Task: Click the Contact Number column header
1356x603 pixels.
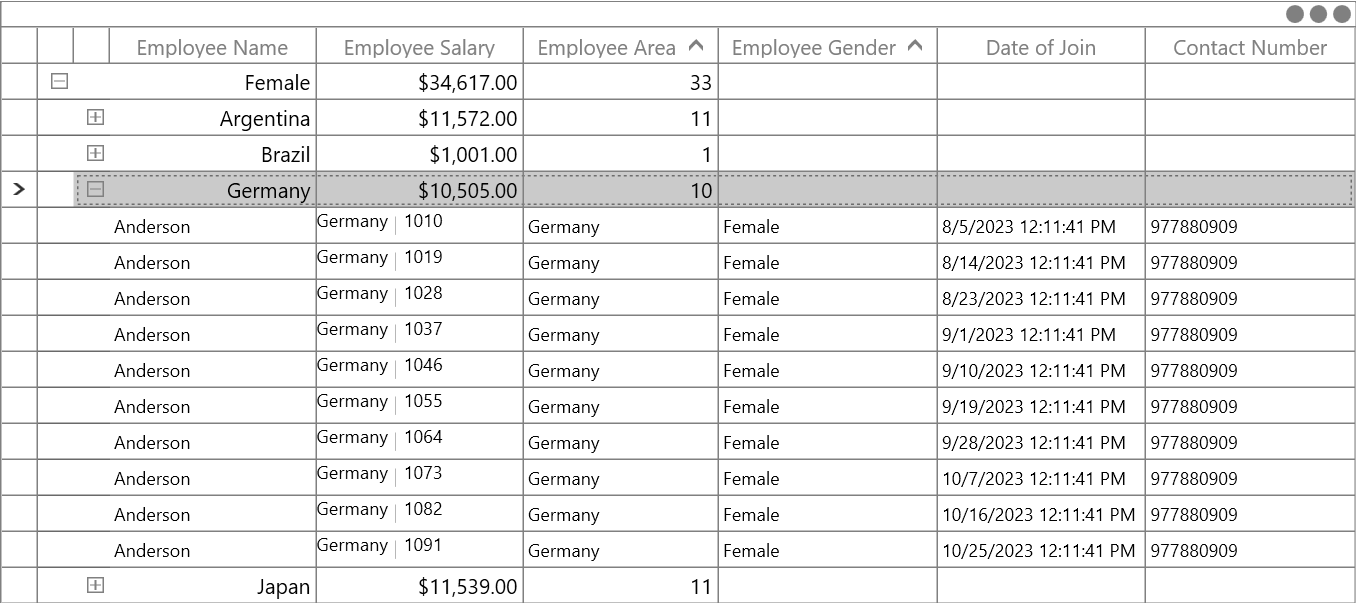Action: click(1250, 47)
